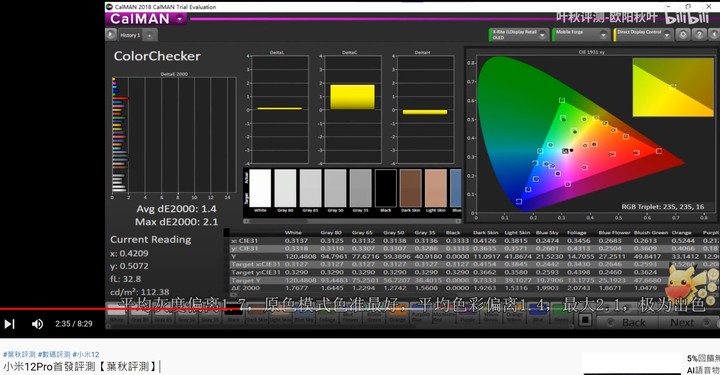Open hashtag link #葉秋評測

(x=19, y=354)
